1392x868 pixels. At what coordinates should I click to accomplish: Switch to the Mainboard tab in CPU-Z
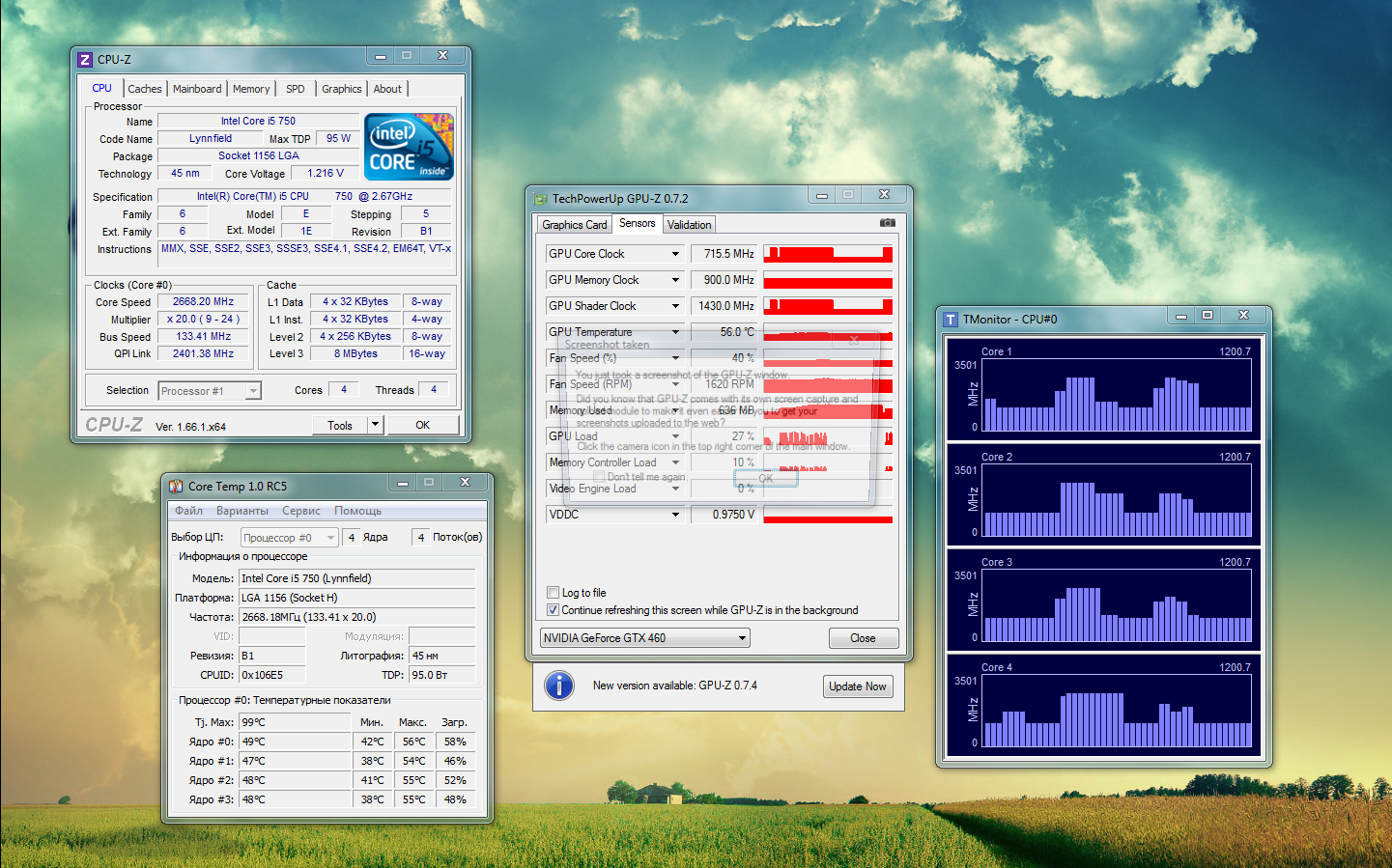[x=197, y=89]
